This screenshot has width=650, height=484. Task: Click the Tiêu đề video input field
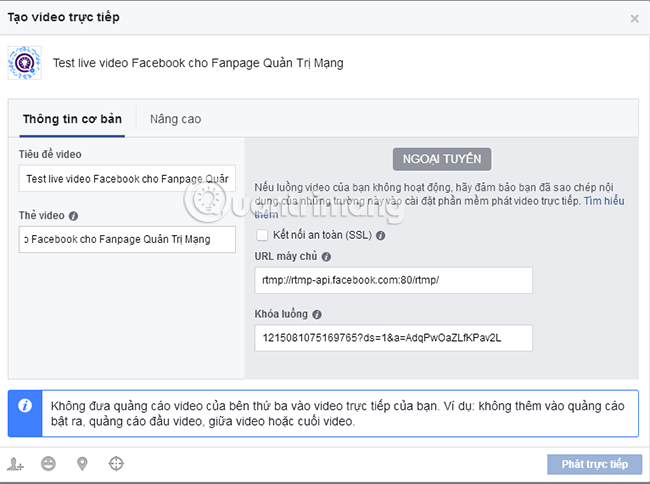click(x=127, y=179)
